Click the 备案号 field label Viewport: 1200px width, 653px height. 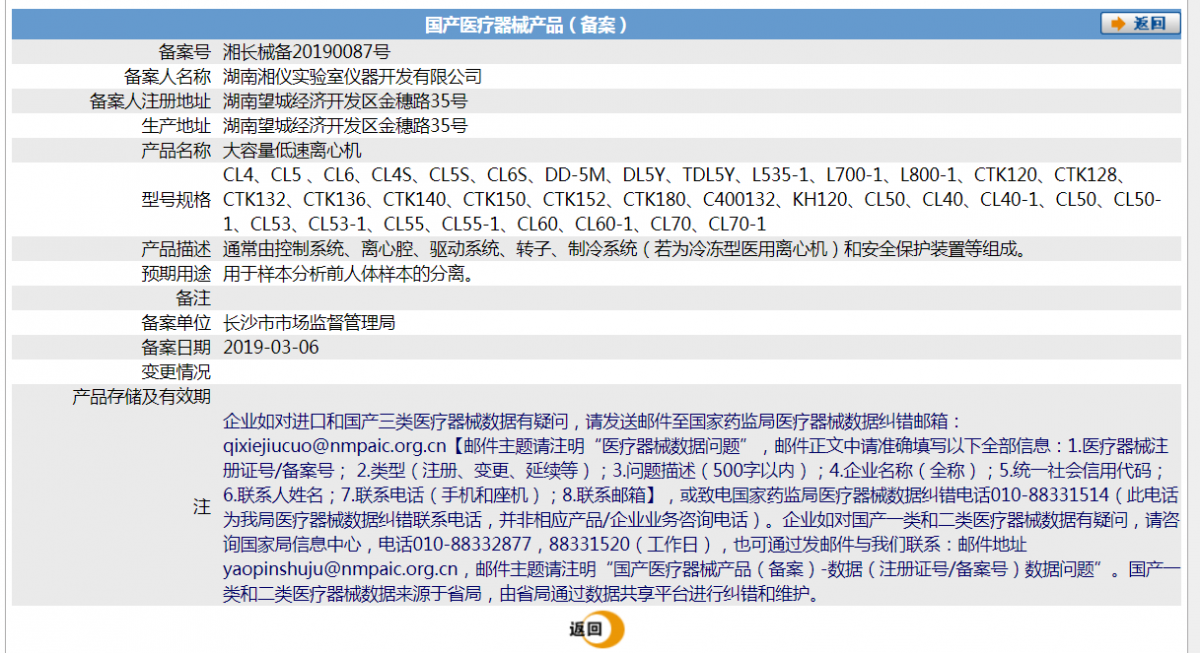tap(184, 51)
